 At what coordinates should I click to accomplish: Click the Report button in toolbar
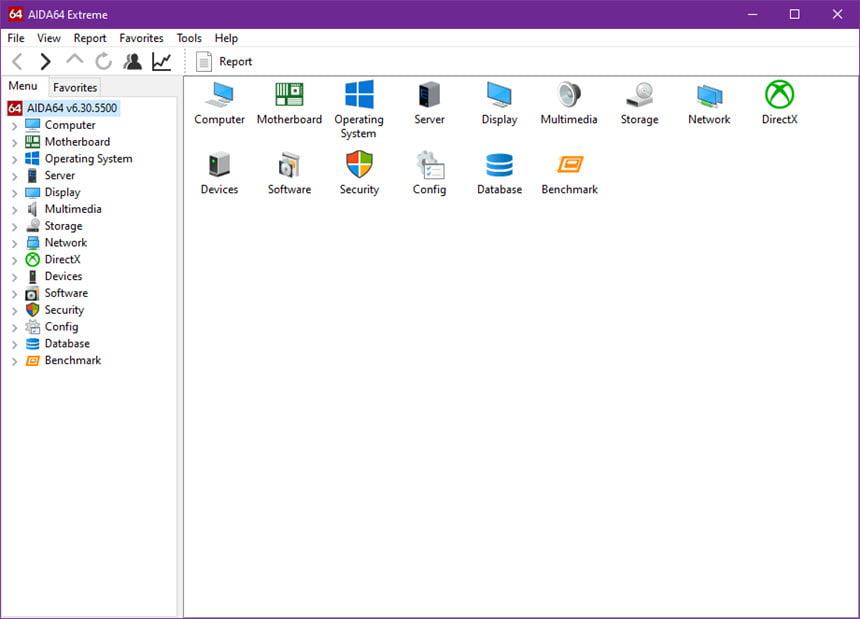(224, 61)
